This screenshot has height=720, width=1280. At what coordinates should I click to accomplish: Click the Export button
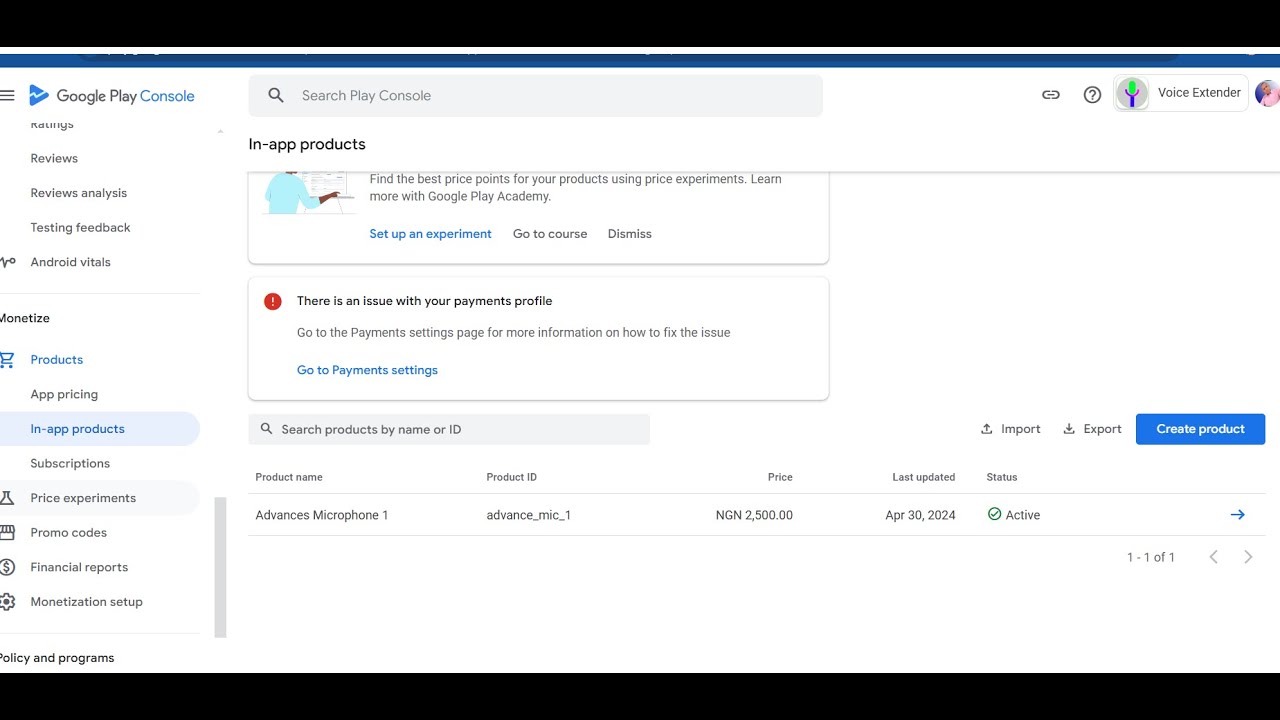(1092, 429)
